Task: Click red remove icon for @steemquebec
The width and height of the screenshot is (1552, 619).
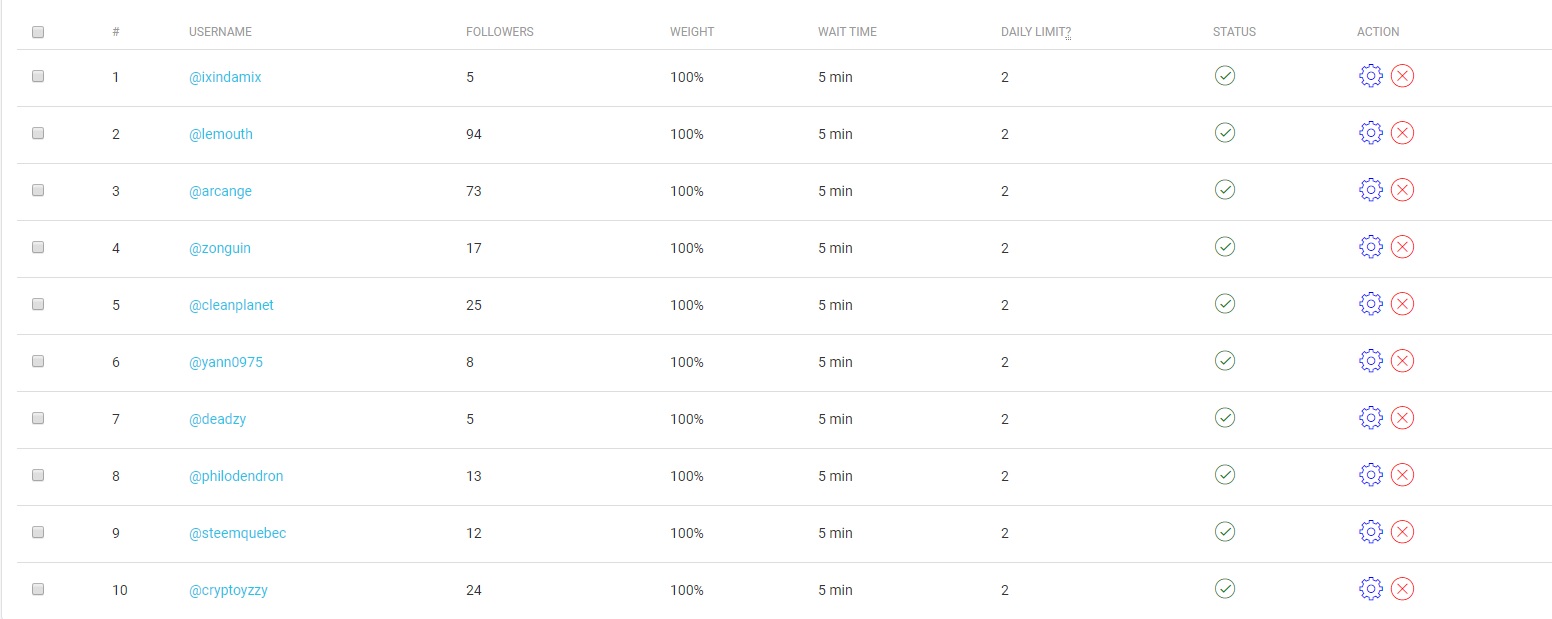Action: 1403,532
